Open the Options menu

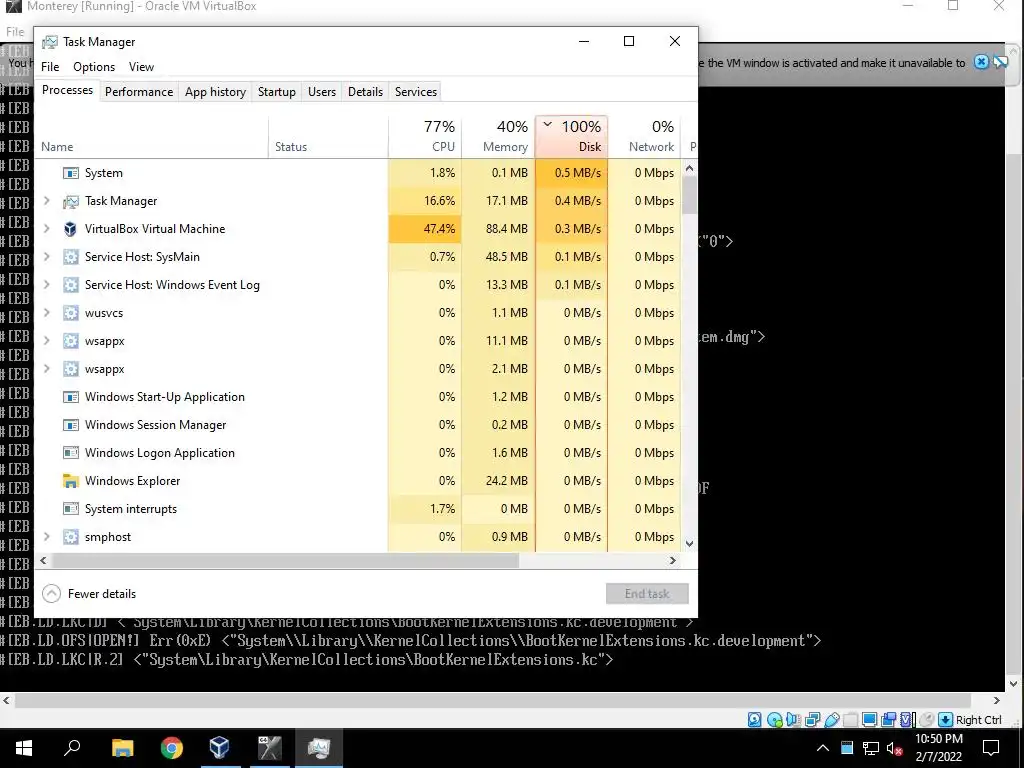coord(94,67)
